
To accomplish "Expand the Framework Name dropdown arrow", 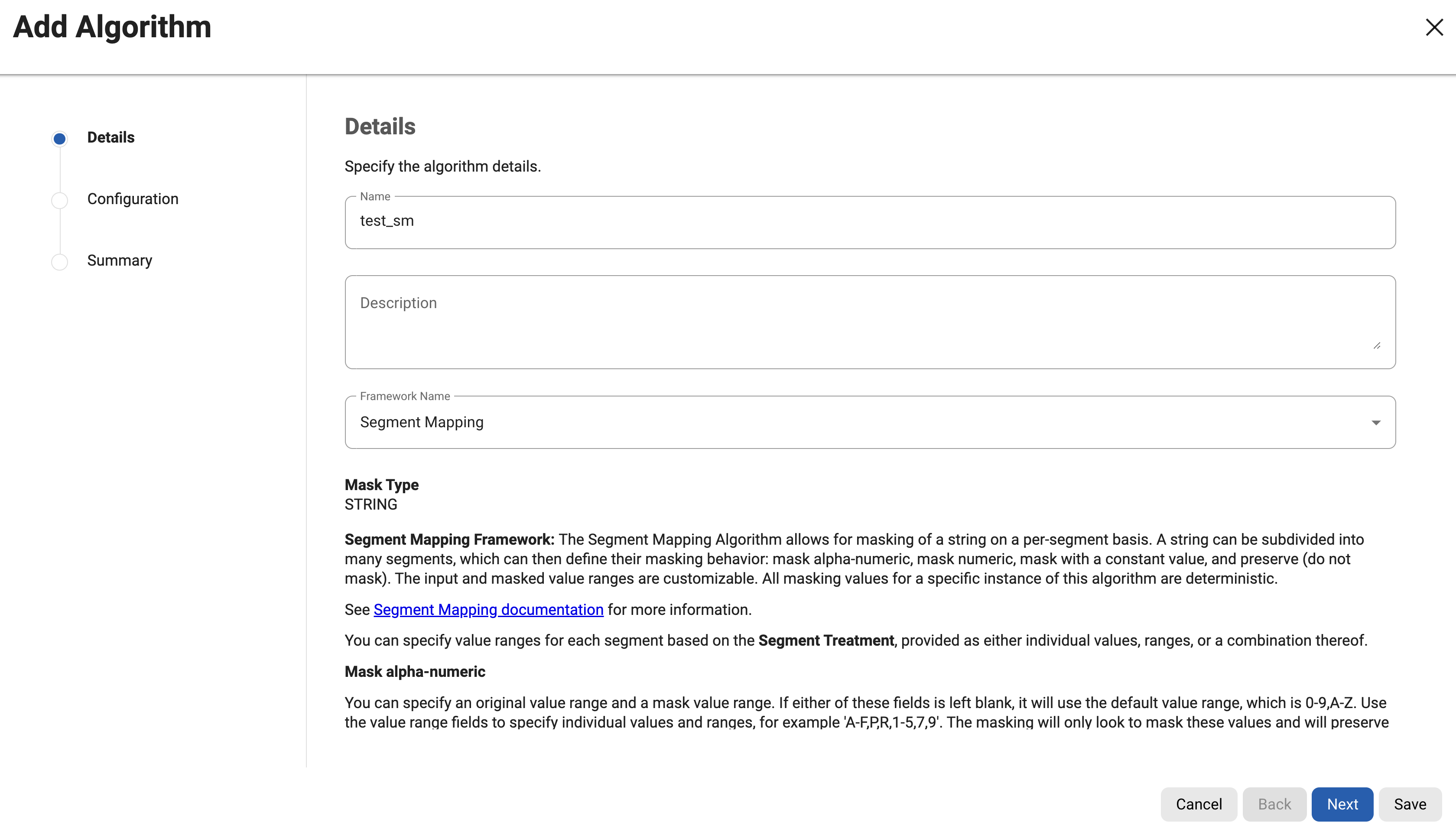I will [x=1375, y=423].
